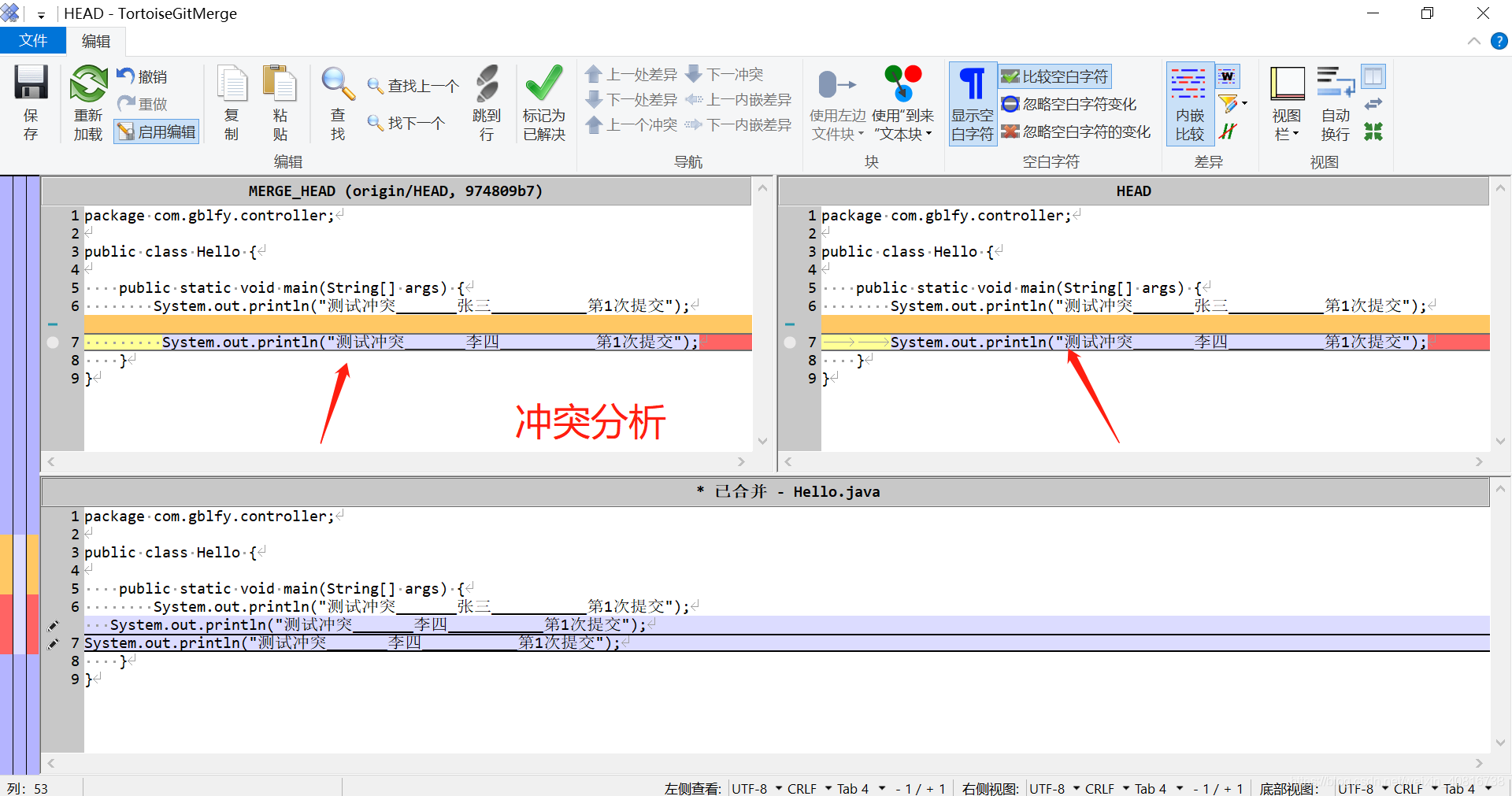Click the 复制 (Copy) icon
Image resolution: width=1512 pixels, height=796 pixels.
232,103
